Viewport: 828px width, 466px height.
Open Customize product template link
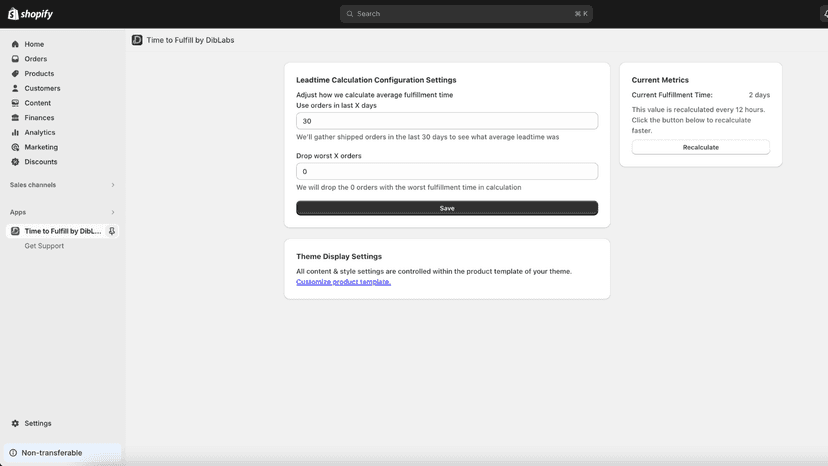tap(343, 282)
